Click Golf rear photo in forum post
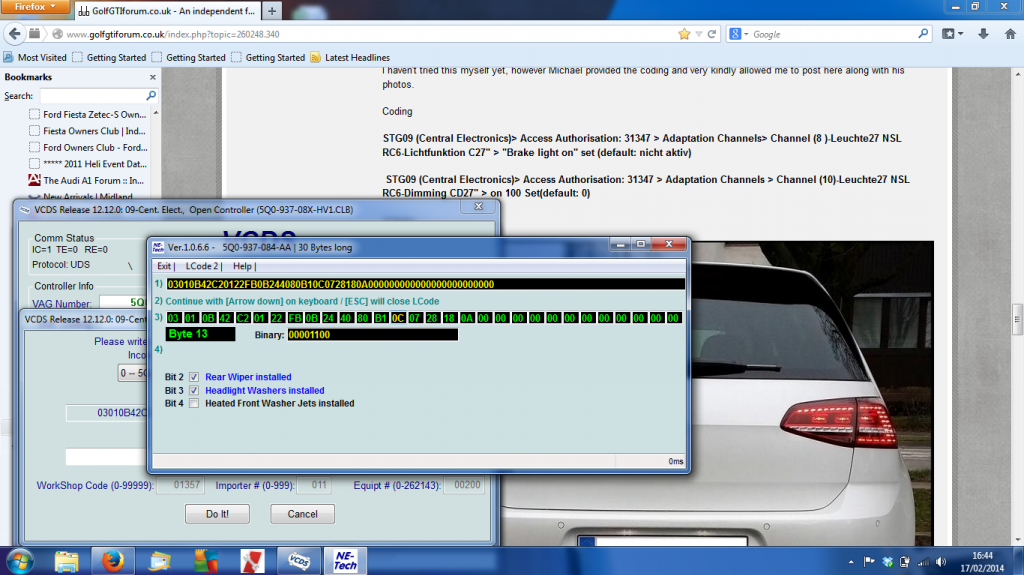This screenshot has height=575, width=1024. (812, 392)
